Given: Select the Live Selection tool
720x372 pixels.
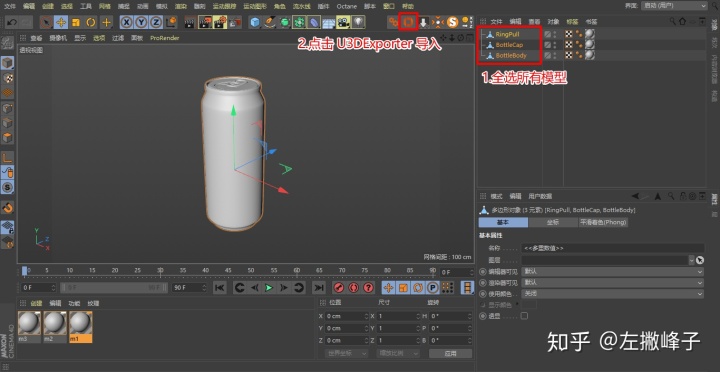Looking at the screenshot, I should coord(46,22).
